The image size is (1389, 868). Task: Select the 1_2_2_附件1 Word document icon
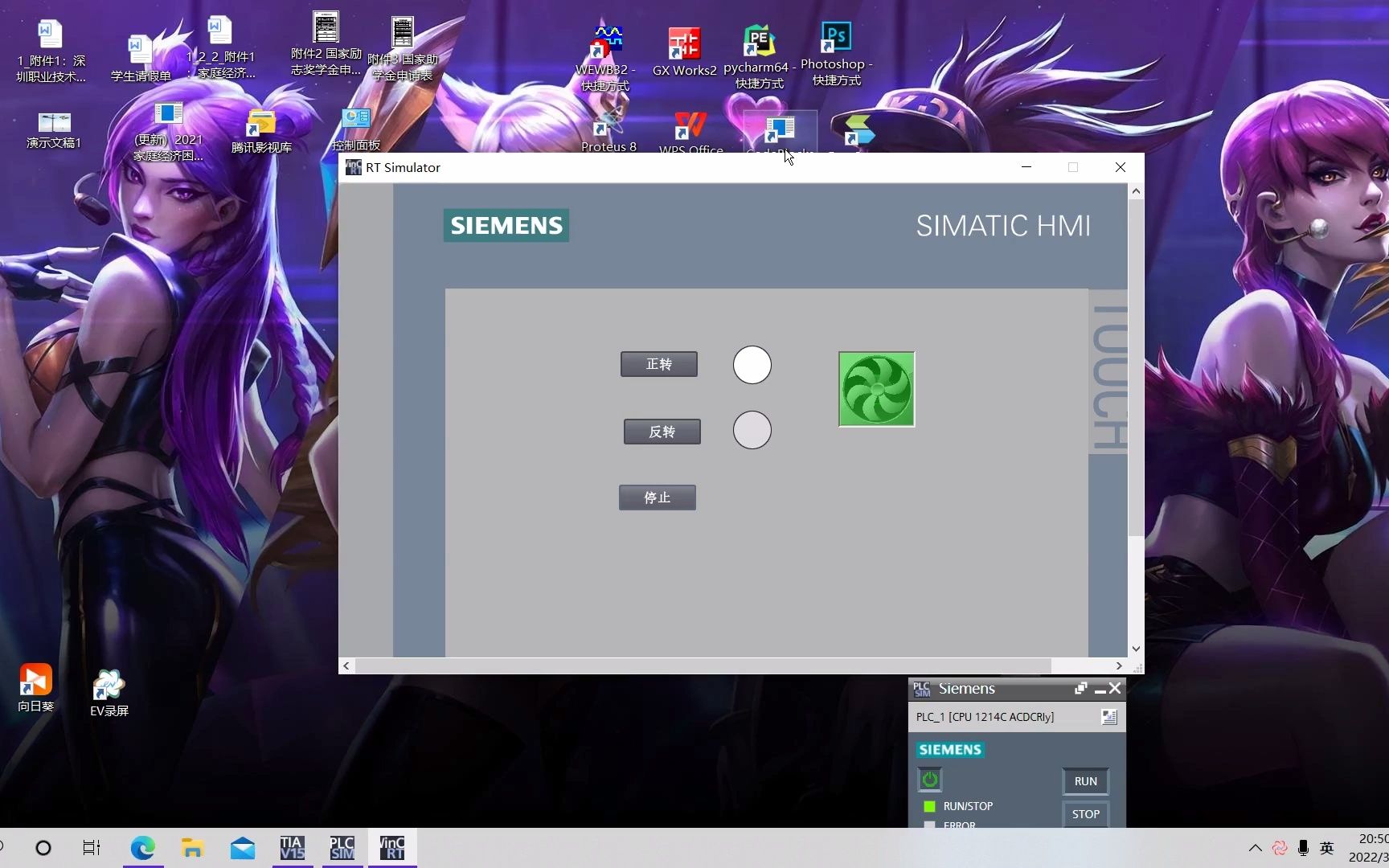pos(220,47)
